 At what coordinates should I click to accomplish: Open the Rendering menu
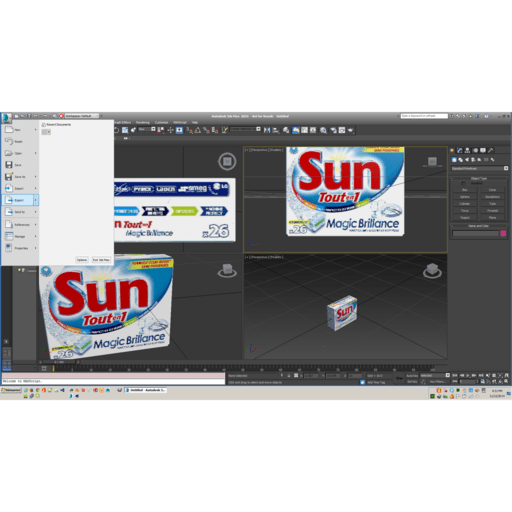pyautogui.click(x=143, y=123)
